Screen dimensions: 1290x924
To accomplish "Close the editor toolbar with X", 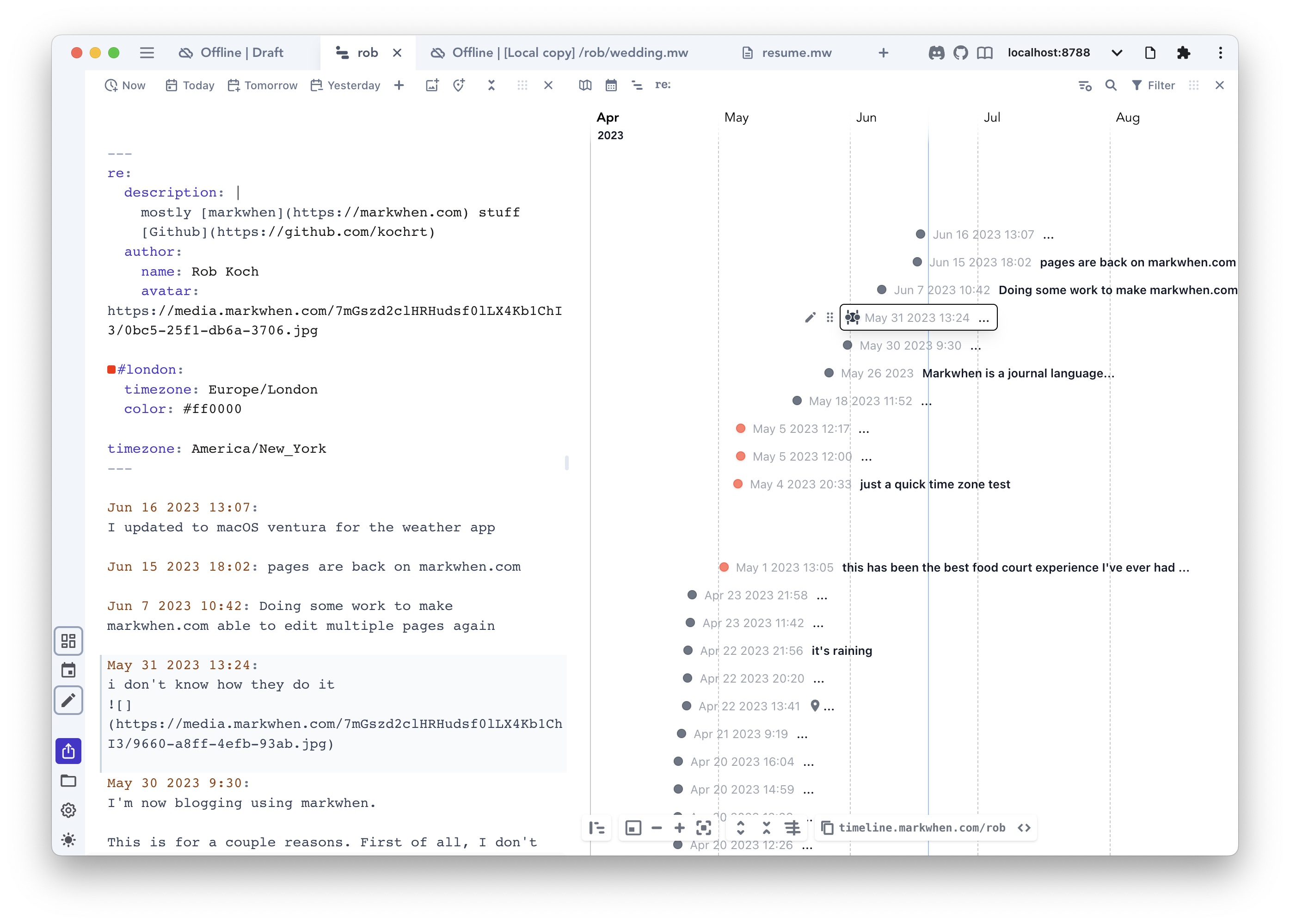I will coord(548,86).
